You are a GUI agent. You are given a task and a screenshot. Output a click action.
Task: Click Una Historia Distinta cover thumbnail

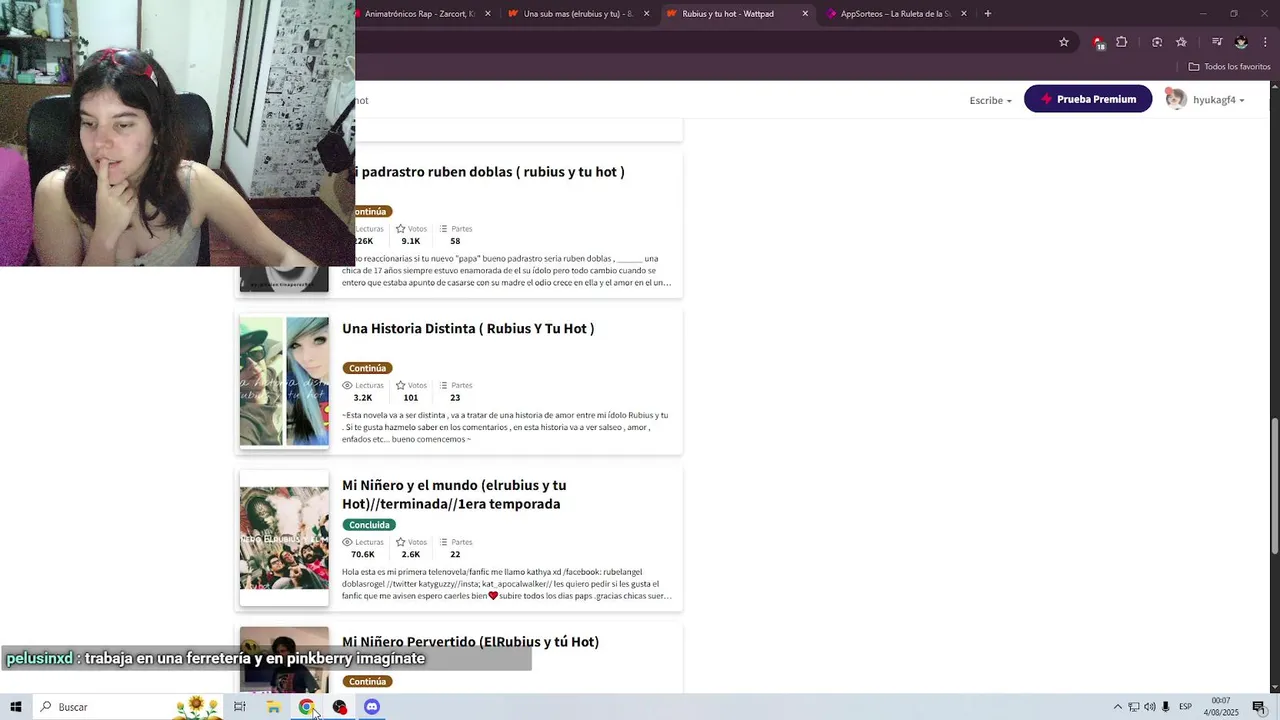(284, 381)
